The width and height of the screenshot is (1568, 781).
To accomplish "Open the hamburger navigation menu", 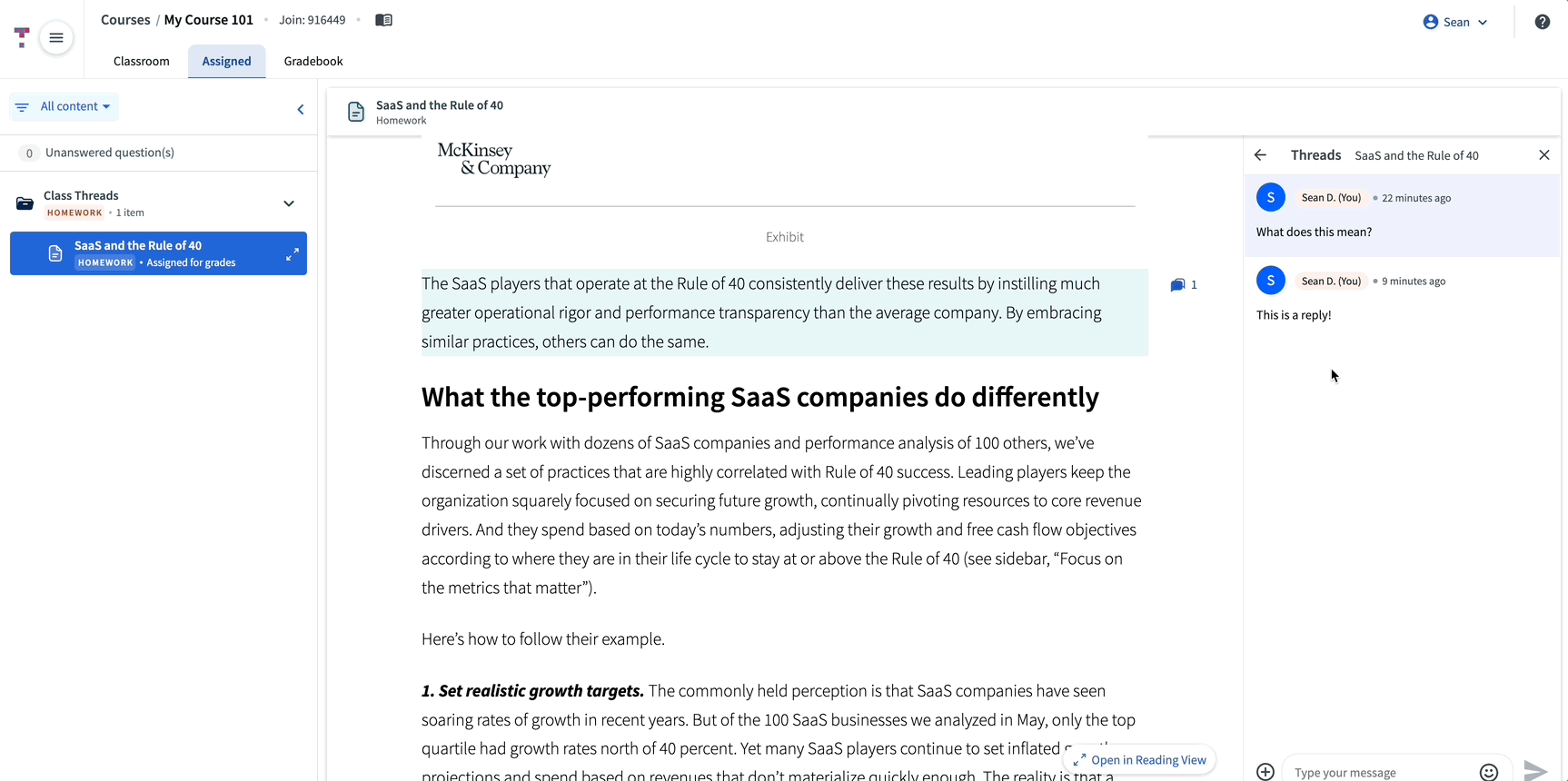I will [x=56, y=37].
